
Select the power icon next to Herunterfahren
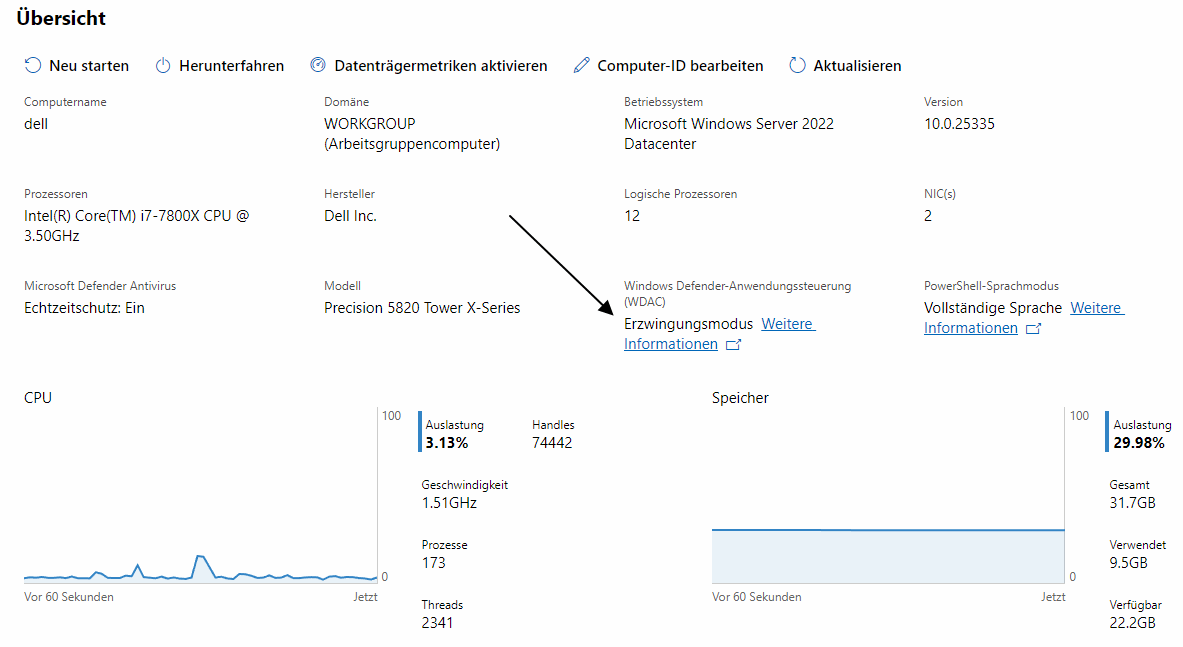click(x=162, y=65)
